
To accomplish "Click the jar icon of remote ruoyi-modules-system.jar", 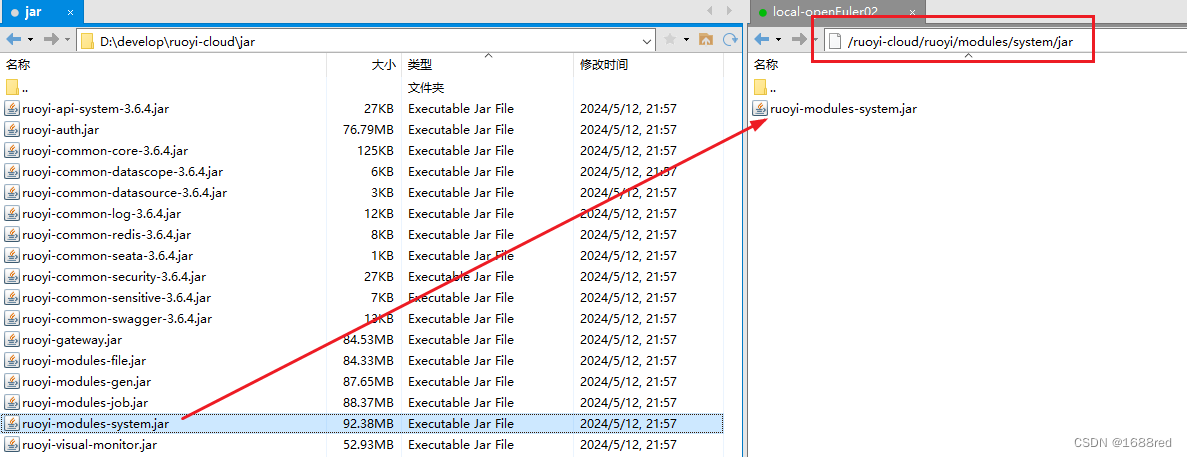I will click(760, 108).
